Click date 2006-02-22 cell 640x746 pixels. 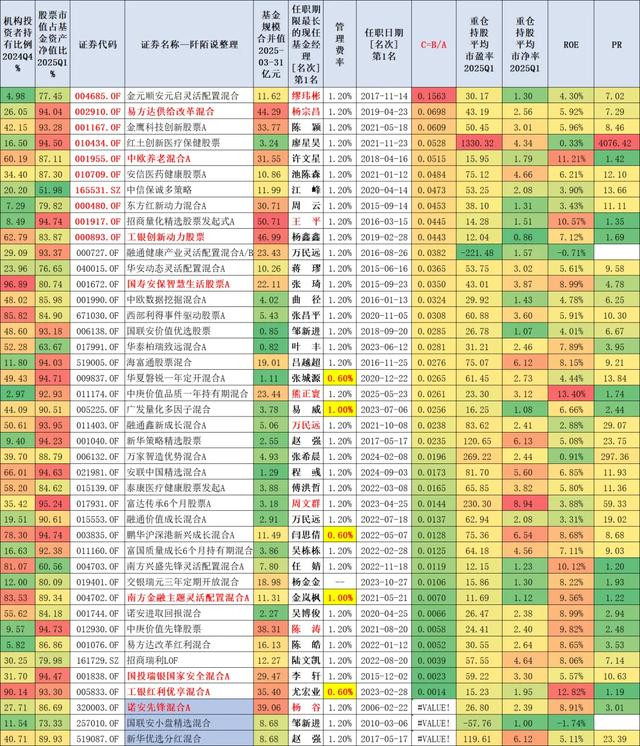coord(384,707)
